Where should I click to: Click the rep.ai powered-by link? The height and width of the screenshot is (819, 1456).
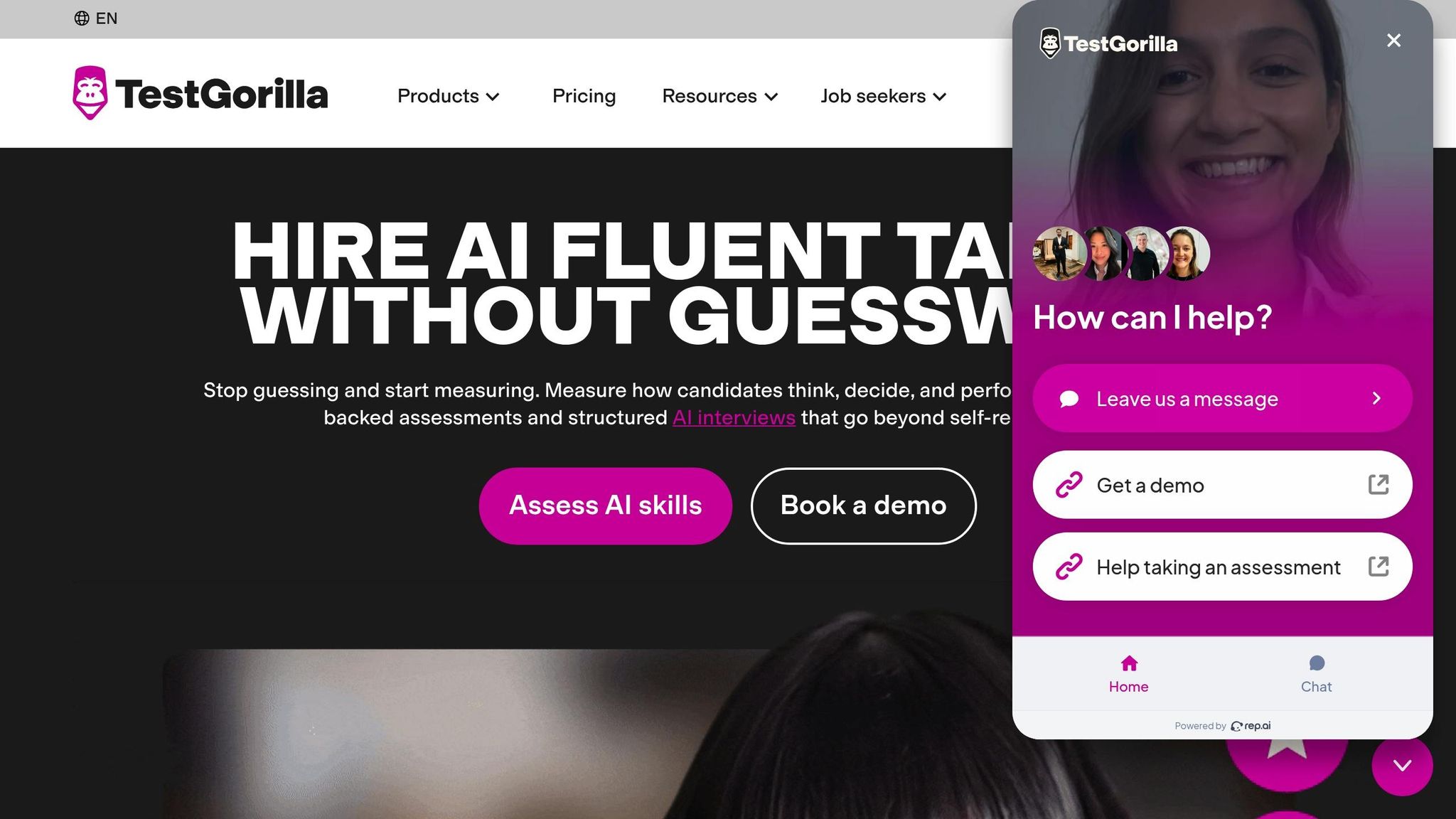1251,726
